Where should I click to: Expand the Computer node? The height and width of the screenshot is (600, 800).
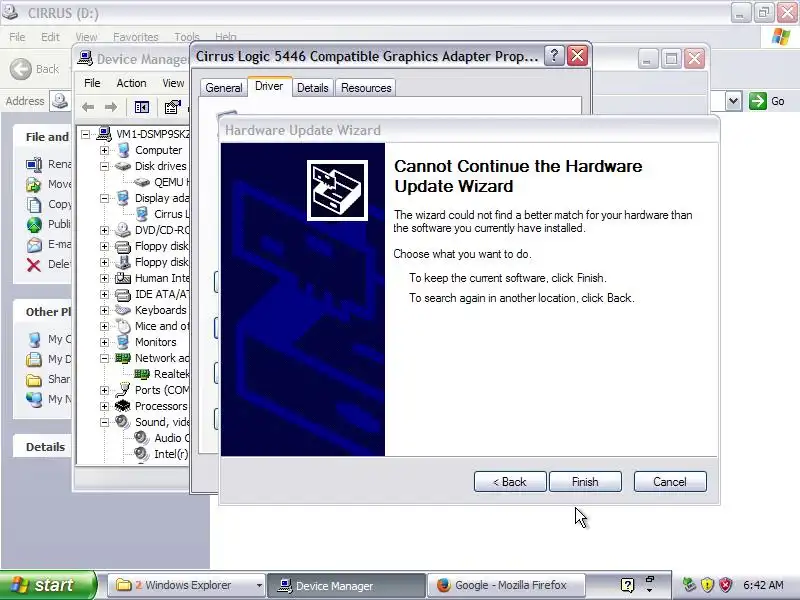click(x=104, y=150)
